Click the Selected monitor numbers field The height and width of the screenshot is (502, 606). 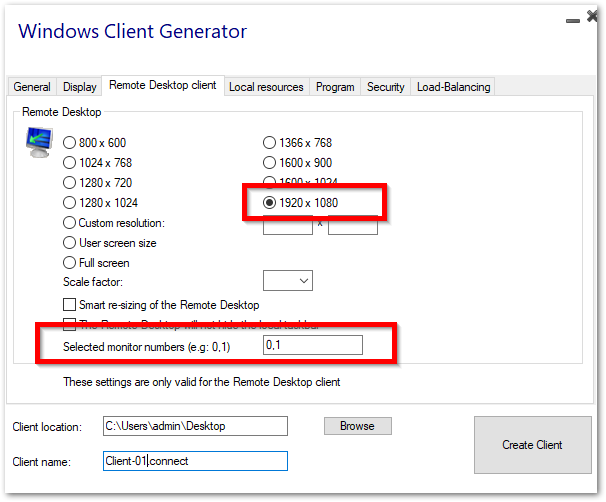click(312, 345)
